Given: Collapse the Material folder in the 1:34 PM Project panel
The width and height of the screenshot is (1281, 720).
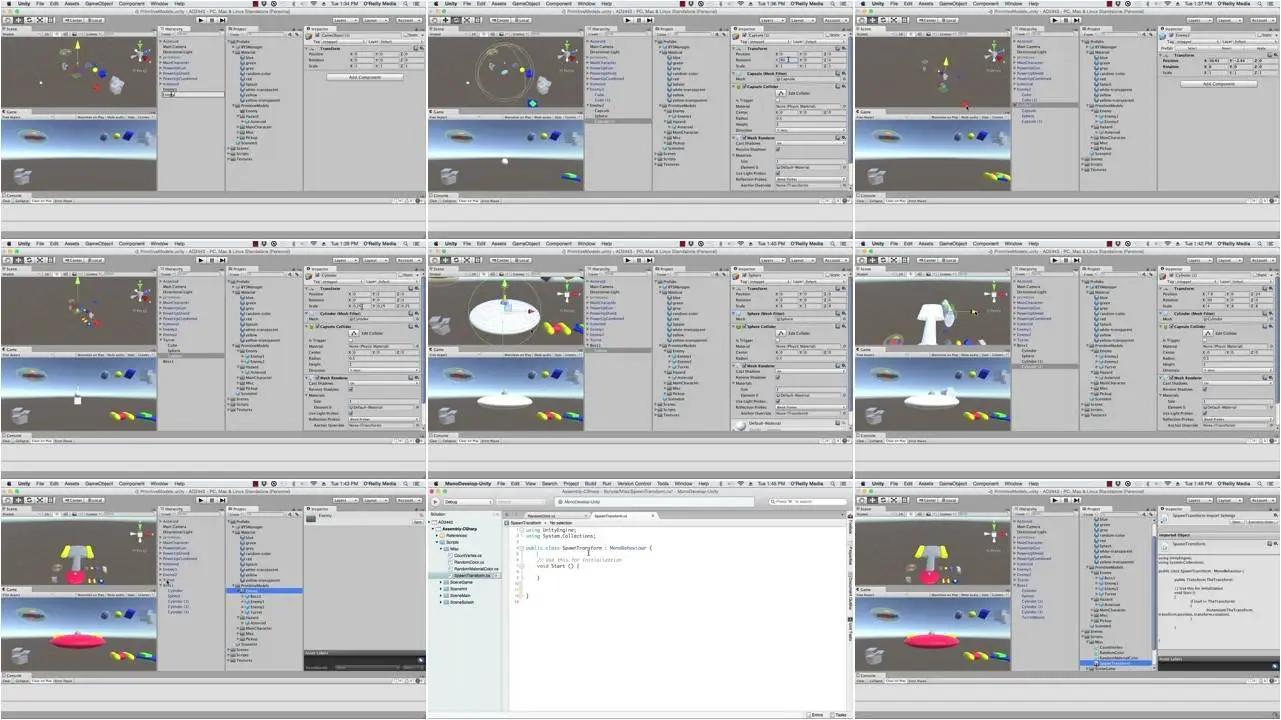Looking at the screenshot, I should click(x=234, y=52).
